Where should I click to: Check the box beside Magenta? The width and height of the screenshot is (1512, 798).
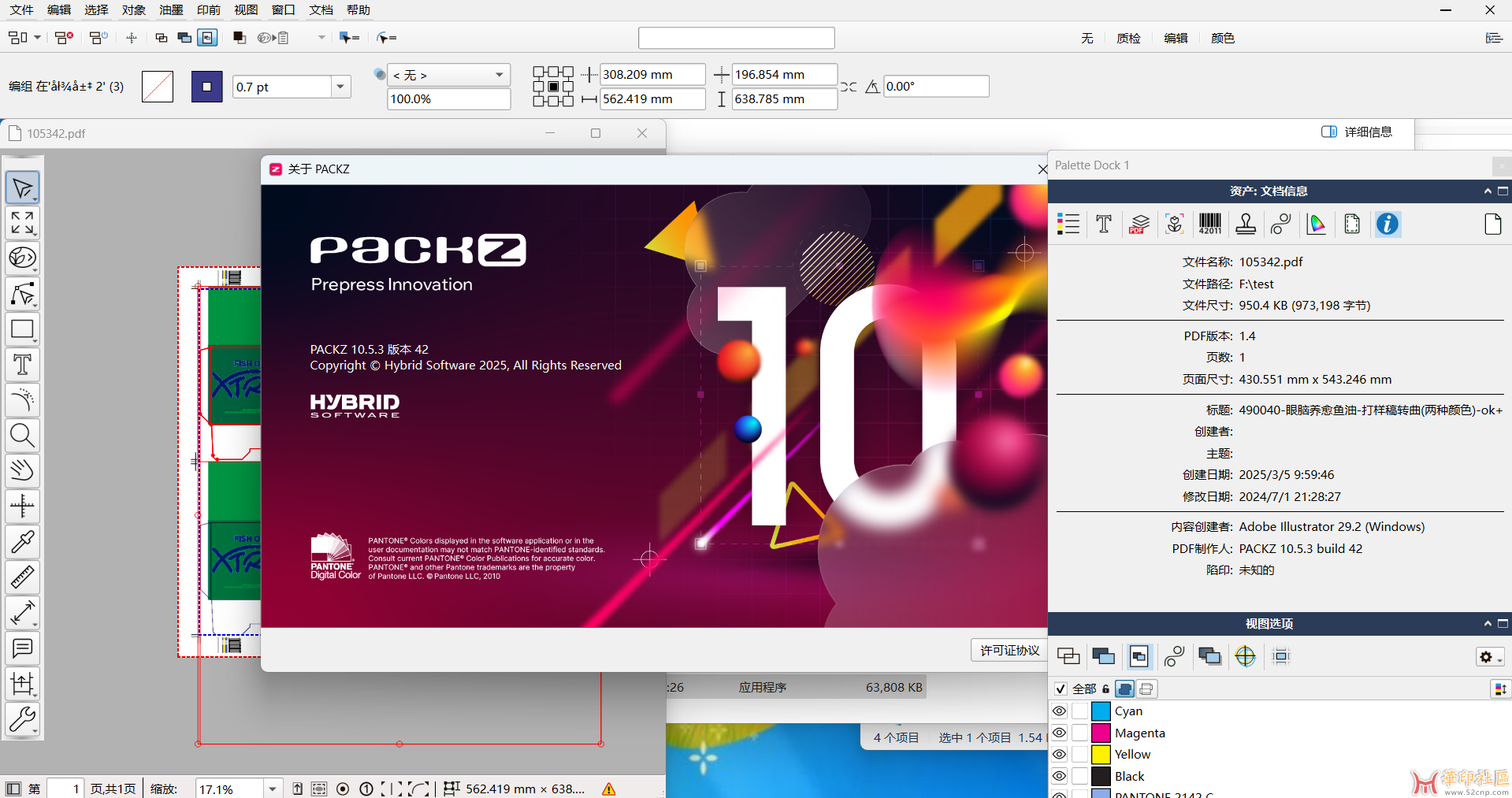[1080, 733]
